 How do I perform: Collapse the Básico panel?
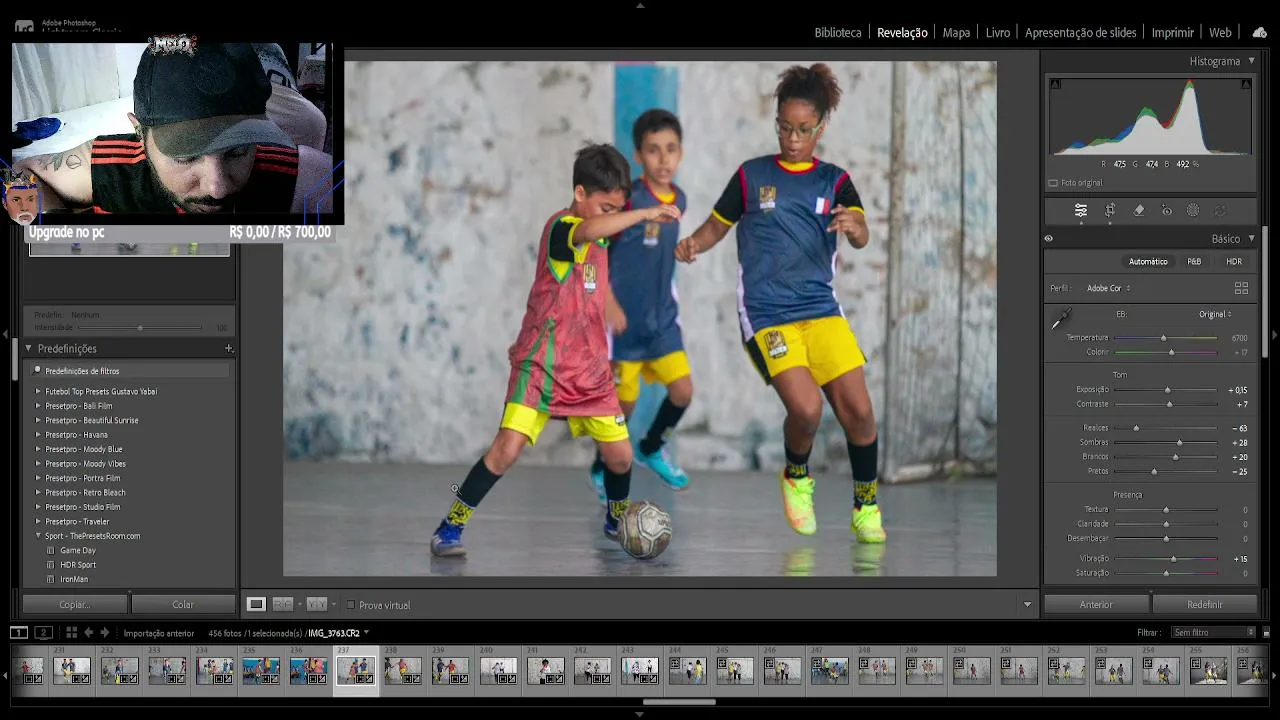(1251, 239)
